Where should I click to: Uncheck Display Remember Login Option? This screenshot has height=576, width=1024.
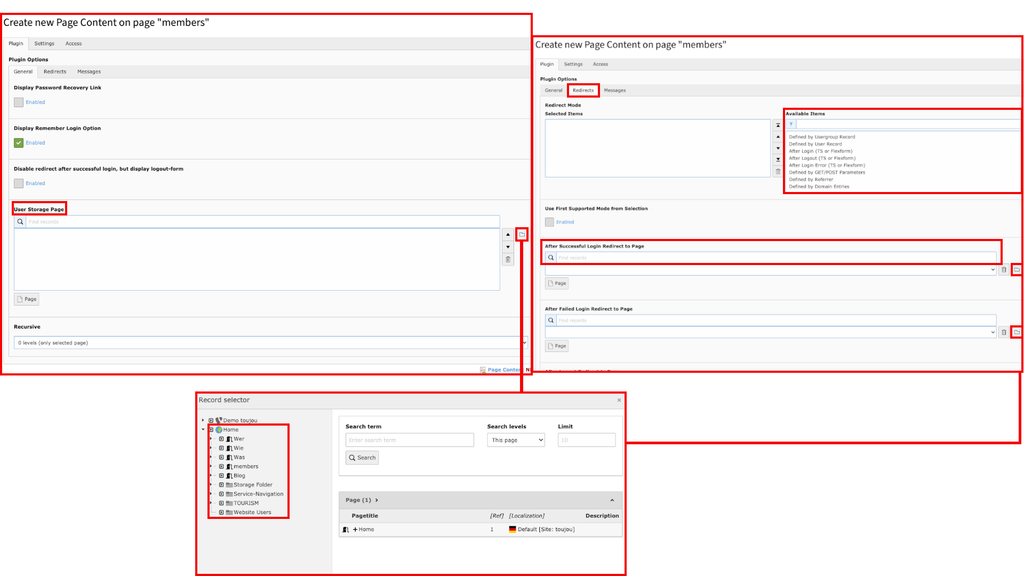[x=19, y=143]
